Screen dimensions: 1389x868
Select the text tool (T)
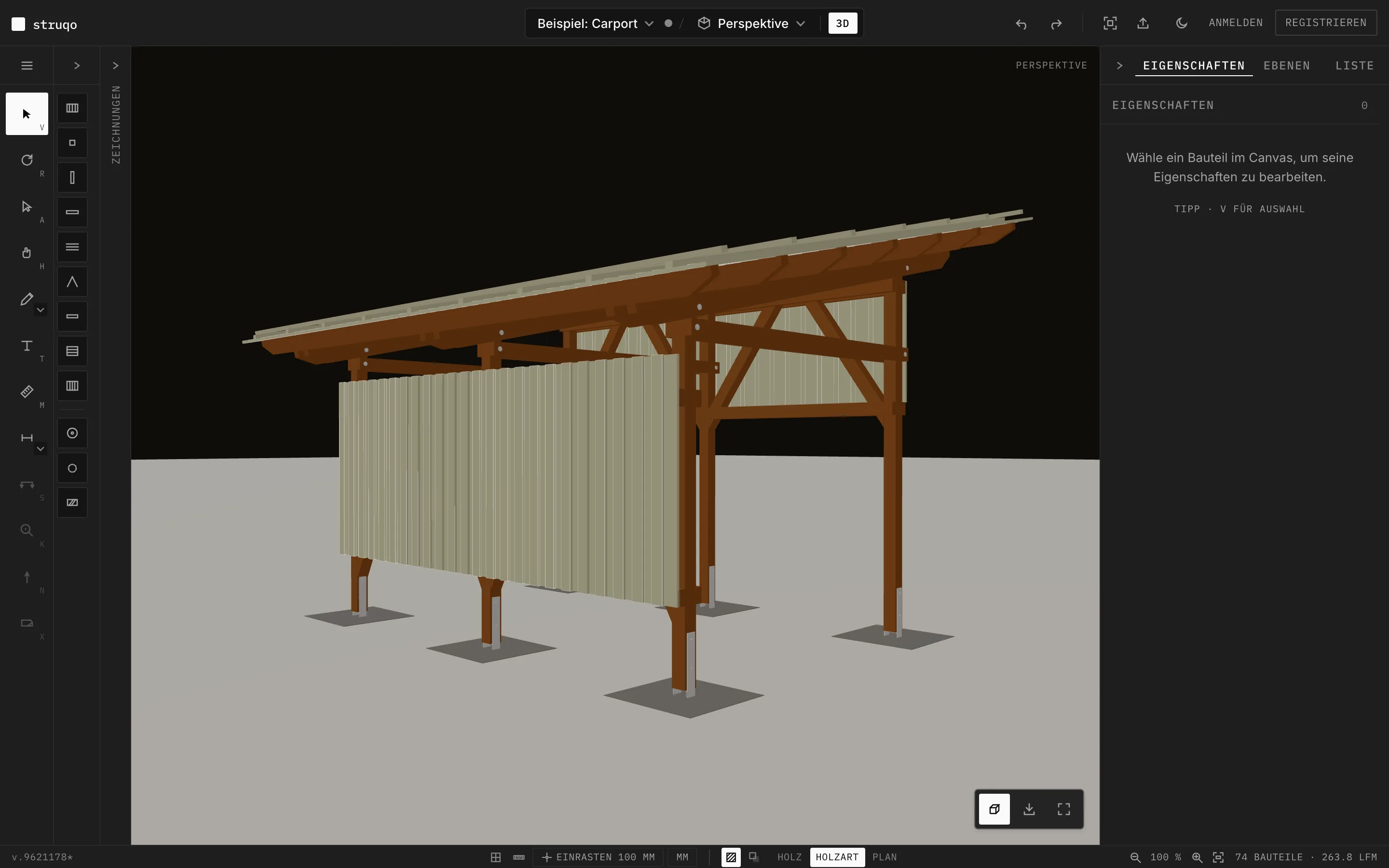(27, 346)
